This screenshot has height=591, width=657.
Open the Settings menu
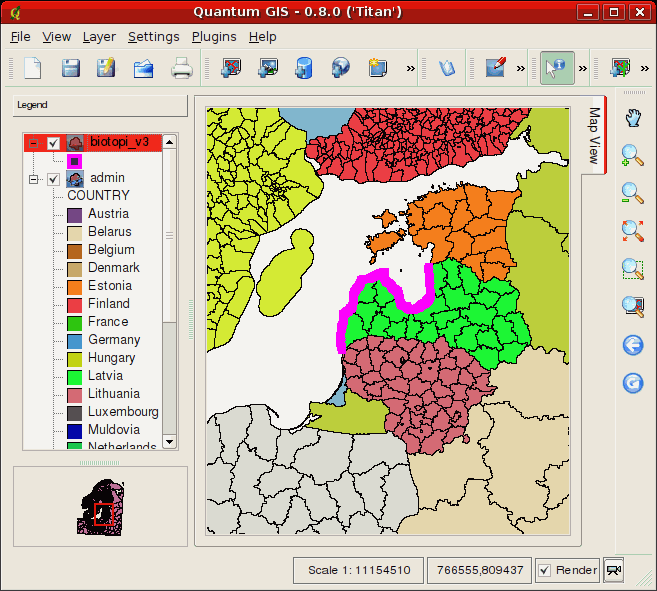coord(153,37)
